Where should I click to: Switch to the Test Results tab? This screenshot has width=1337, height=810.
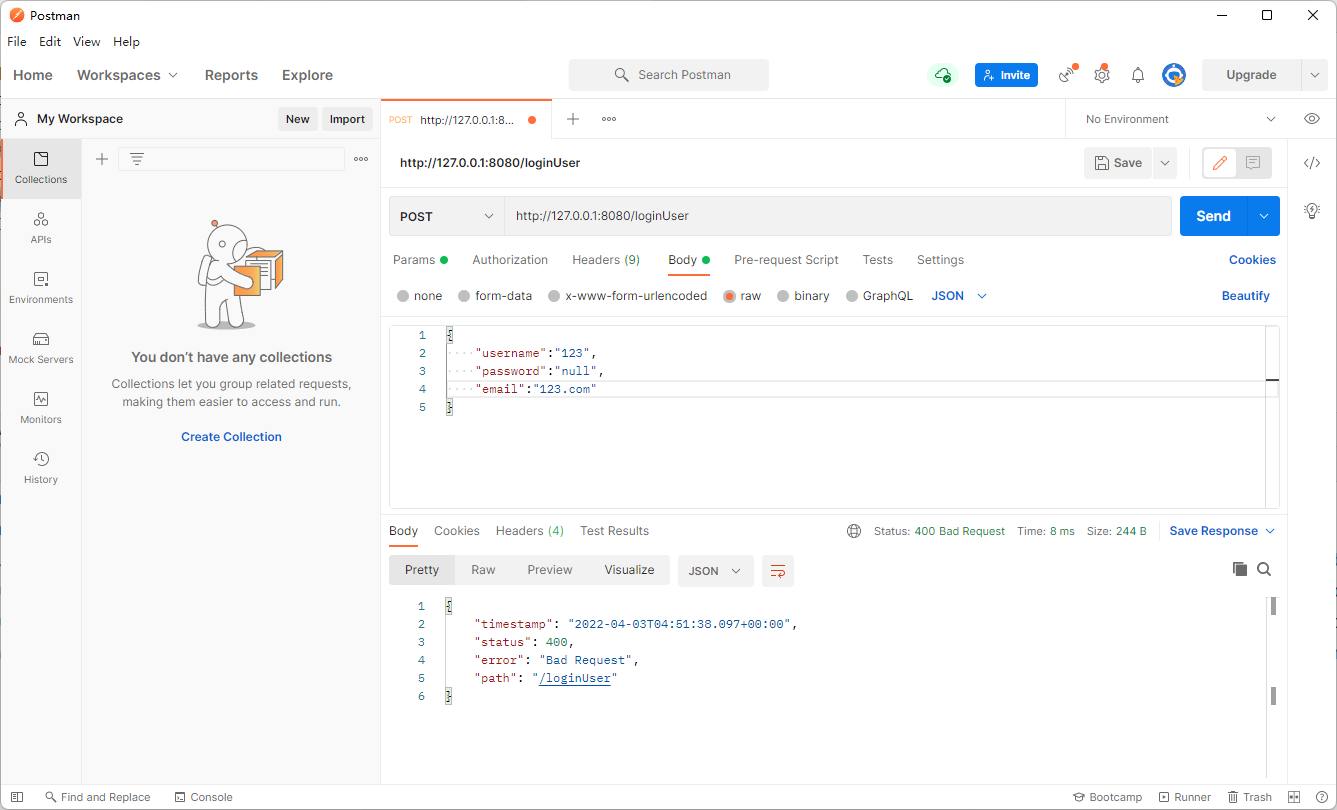pos(614,531)
